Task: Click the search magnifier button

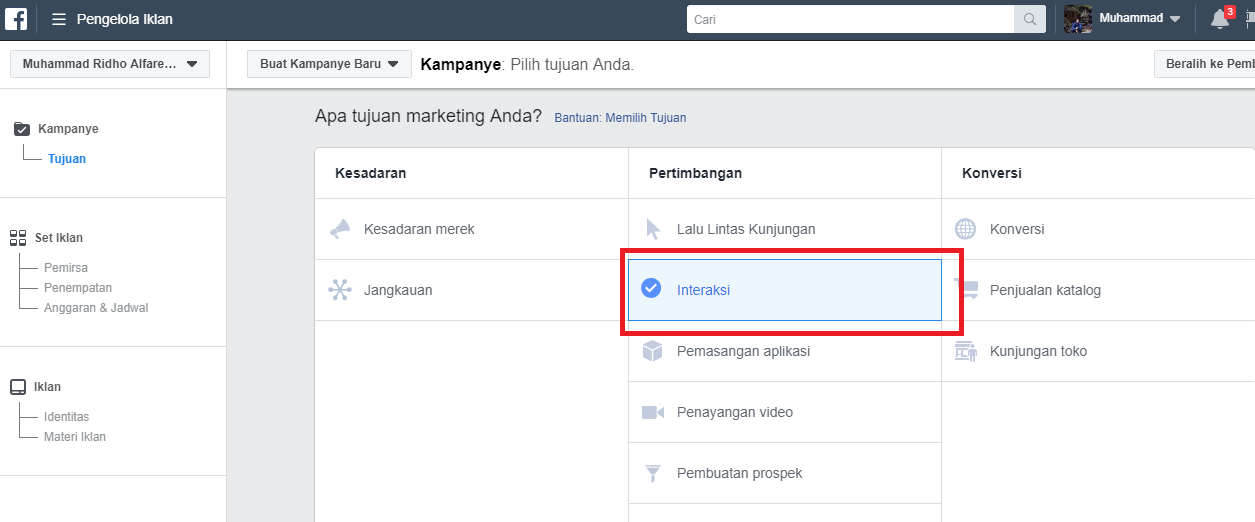Action: (x=1030, y=19)
